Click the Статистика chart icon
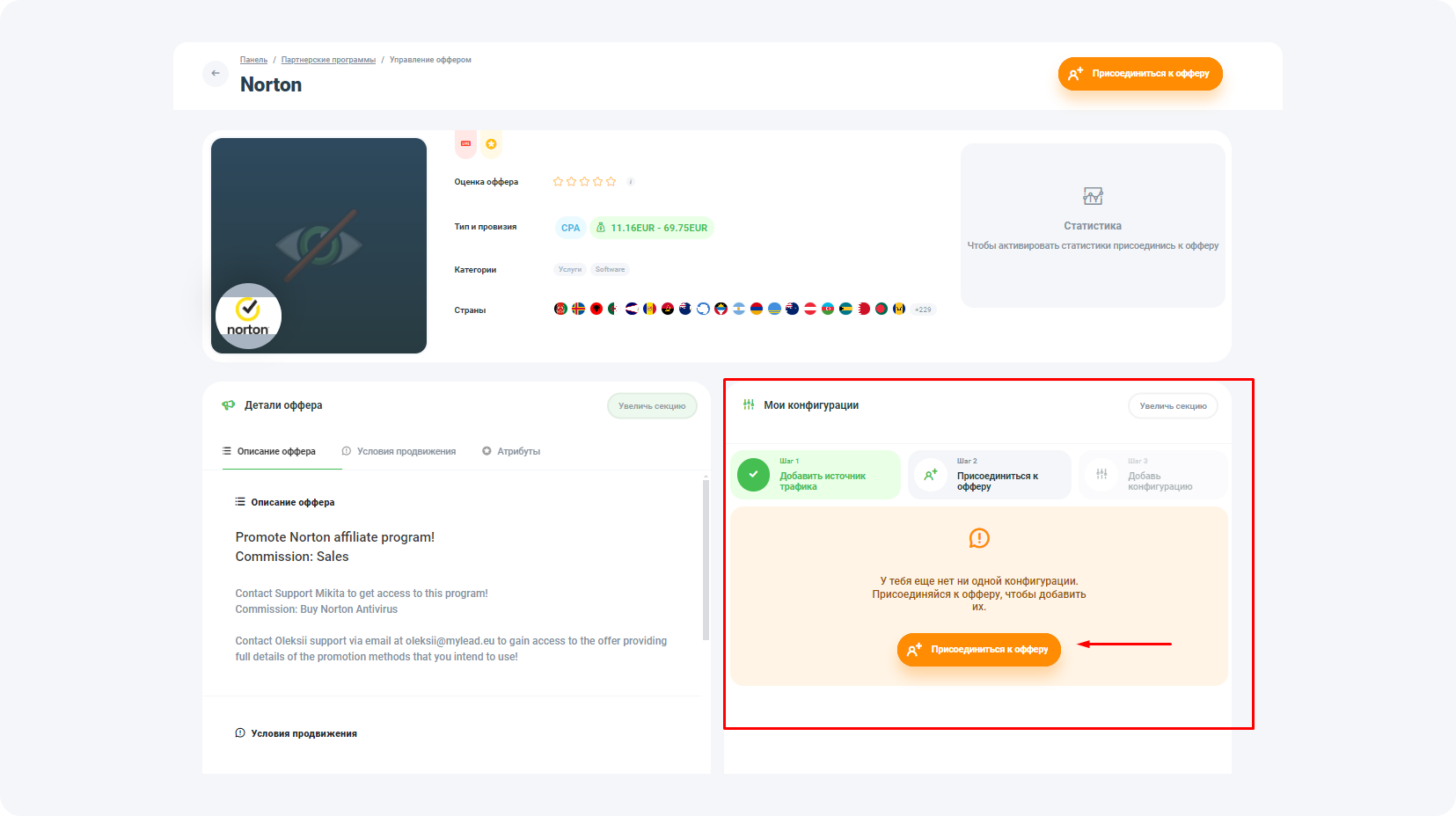 [1093, 195]
